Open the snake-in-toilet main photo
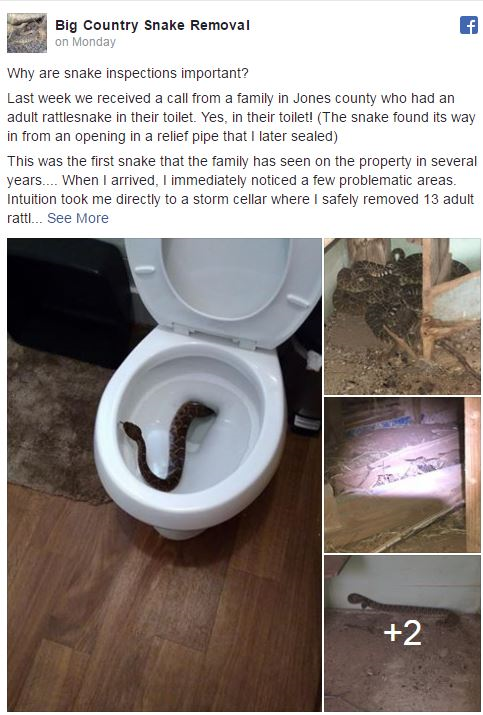Viewport: 483px width, 715px height. point(164,474)
